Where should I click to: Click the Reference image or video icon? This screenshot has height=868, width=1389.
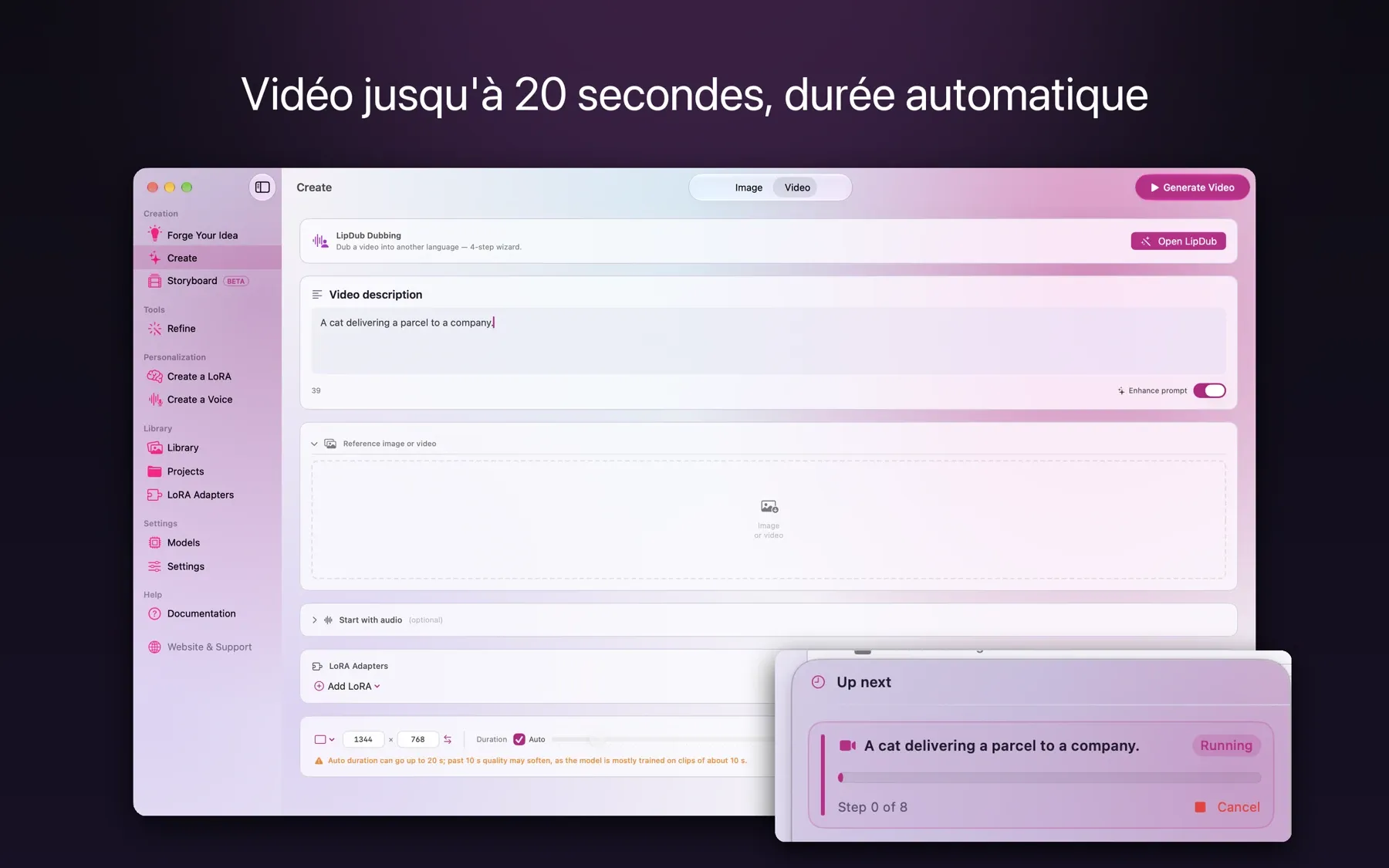tap(330, 444)
